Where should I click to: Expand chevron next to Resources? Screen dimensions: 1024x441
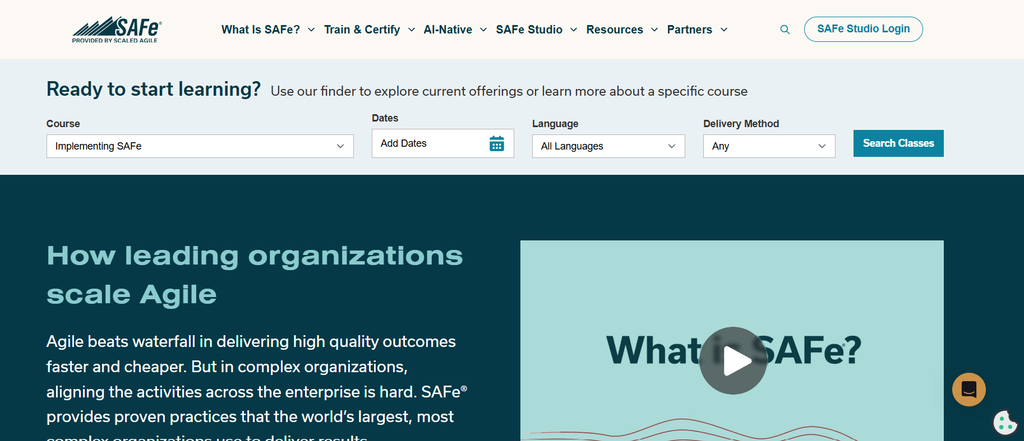654,29
